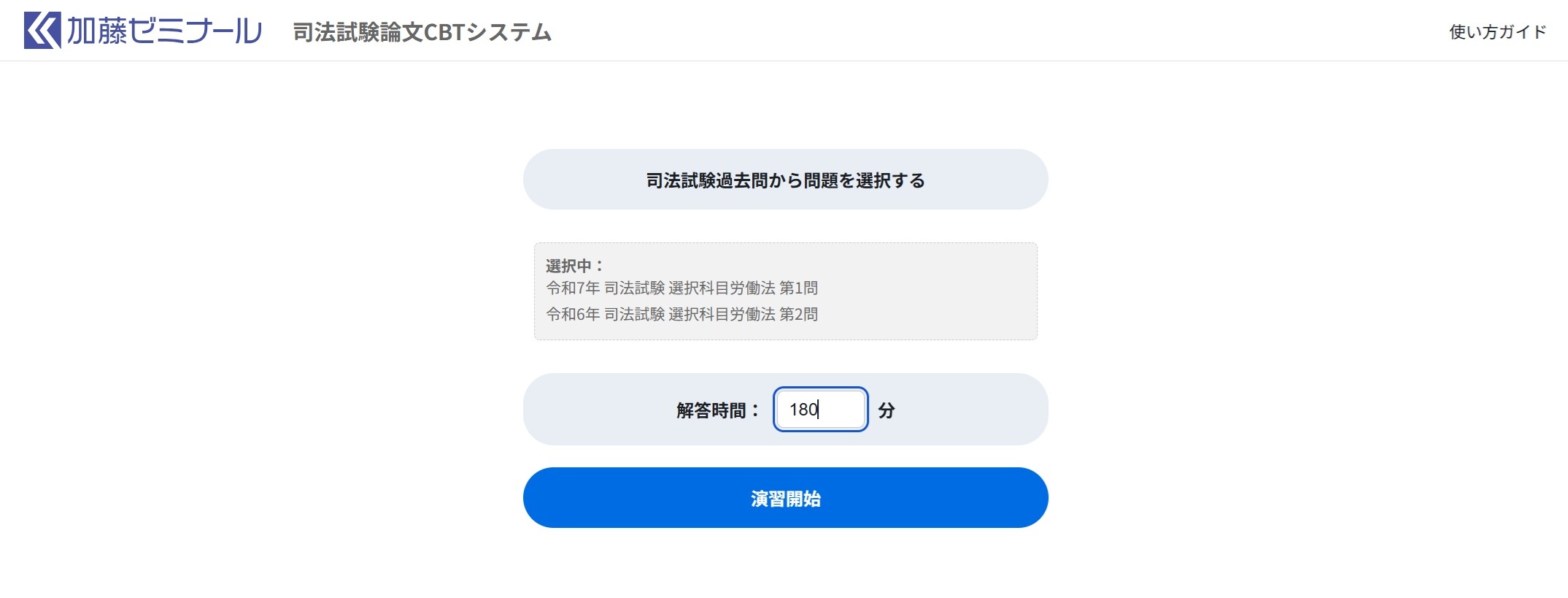1568x598 pixels.
Task: Click the 令和7年 text in the selection list
Action: click(573, 288)
